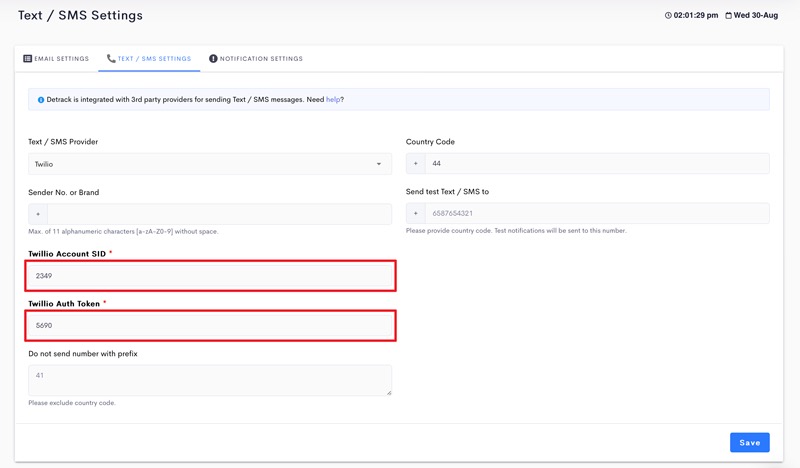
Task: Click the Send test Text / SMS to field
Action: pos(597,213)
